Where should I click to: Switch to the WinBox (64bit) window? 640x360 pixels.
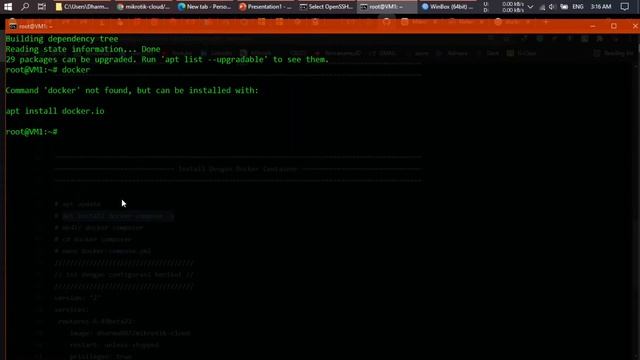(448, 7)
